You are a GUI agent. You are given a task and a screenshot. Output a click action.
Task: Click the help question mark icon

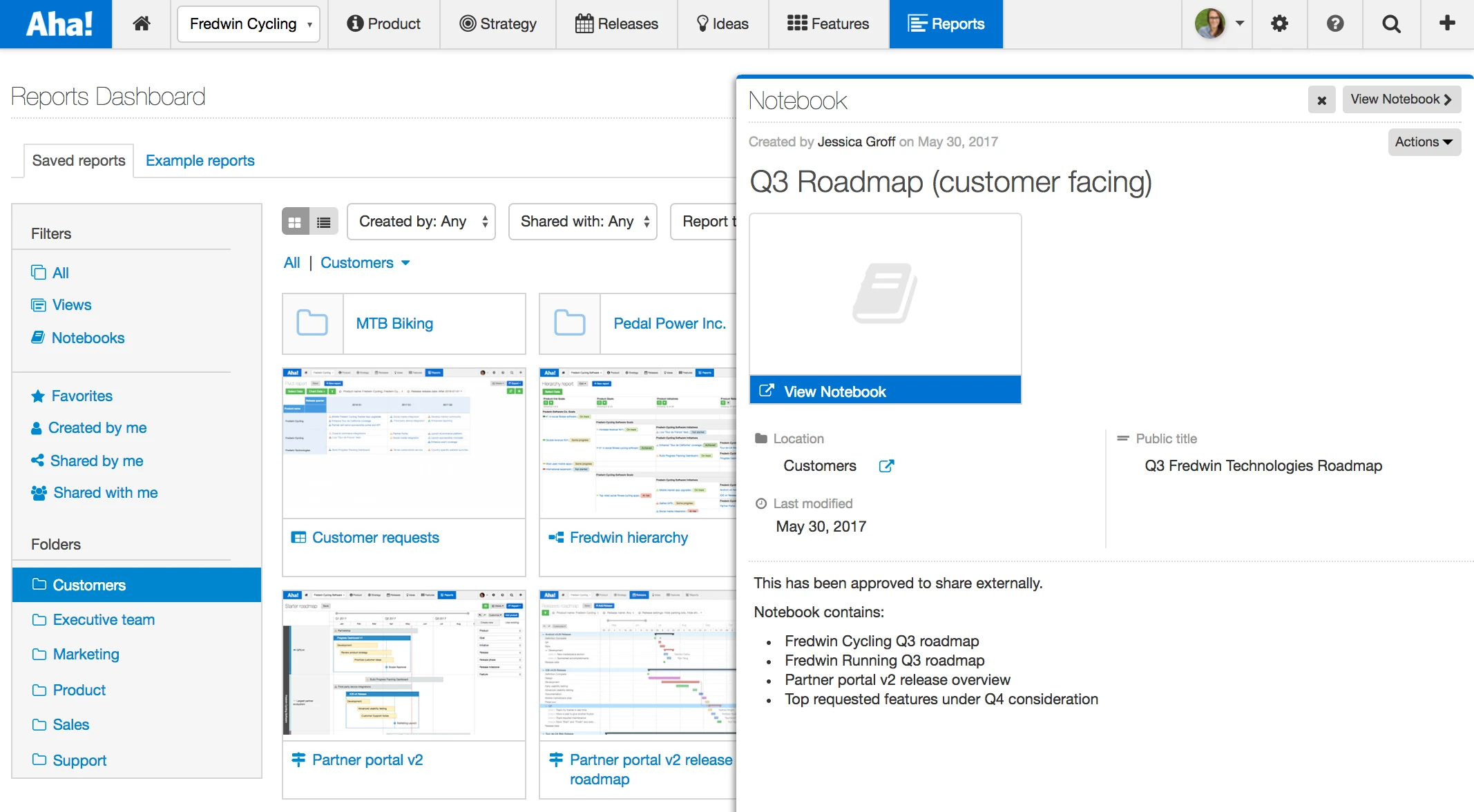click(1335, 23)
